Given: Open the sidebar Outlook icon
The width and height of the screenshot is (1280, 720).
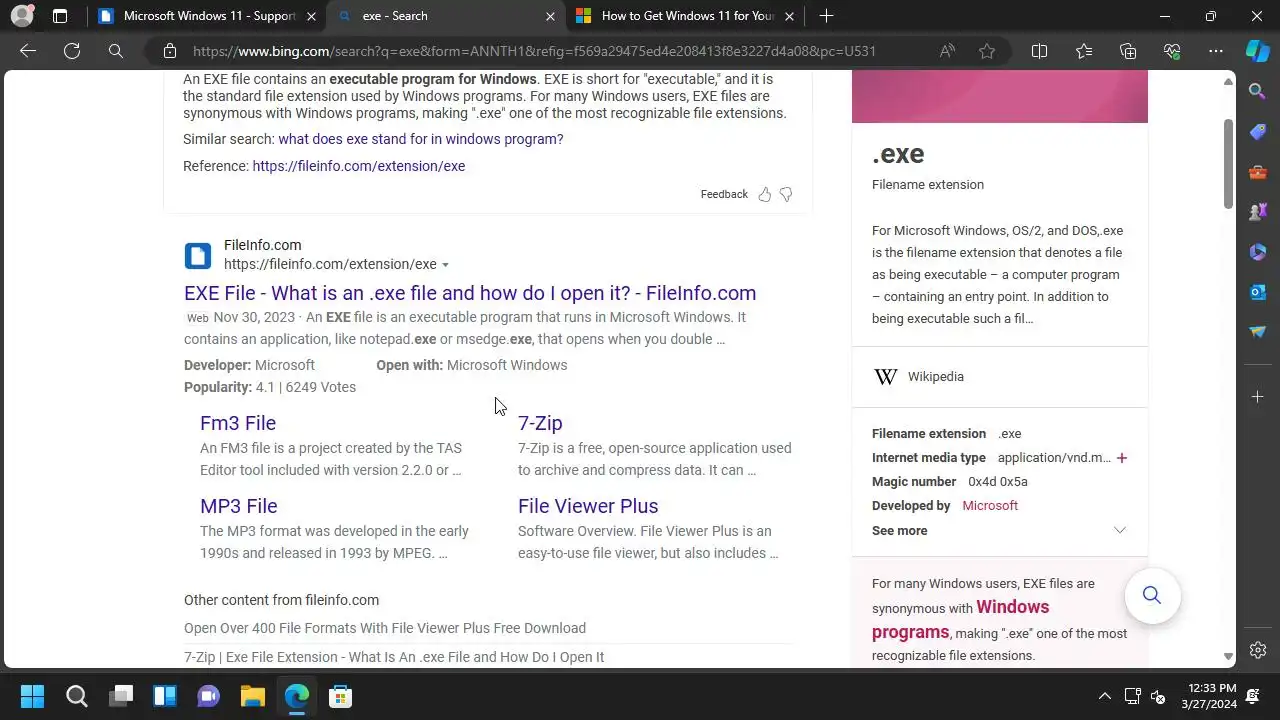Looking at the screenshot, I should [1258, 292].
